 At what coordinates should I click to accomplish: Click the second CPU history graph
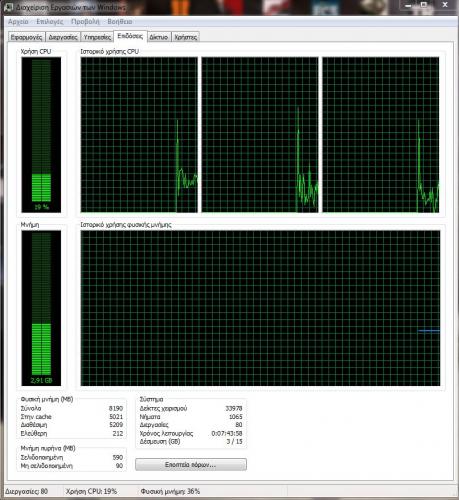pos(260,135)
